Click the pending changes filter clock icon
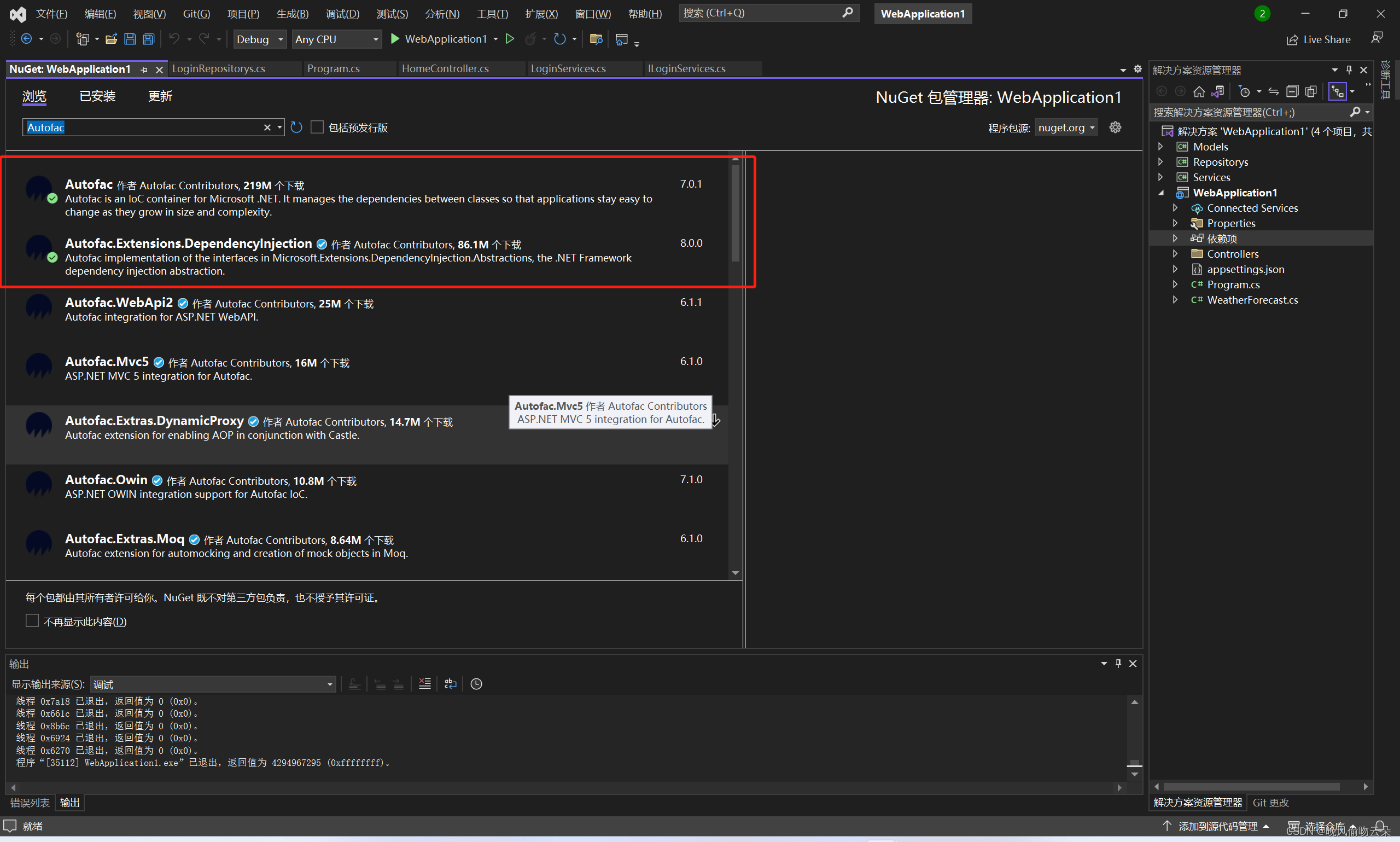1400x842 pixels. tap(1244, 91)
